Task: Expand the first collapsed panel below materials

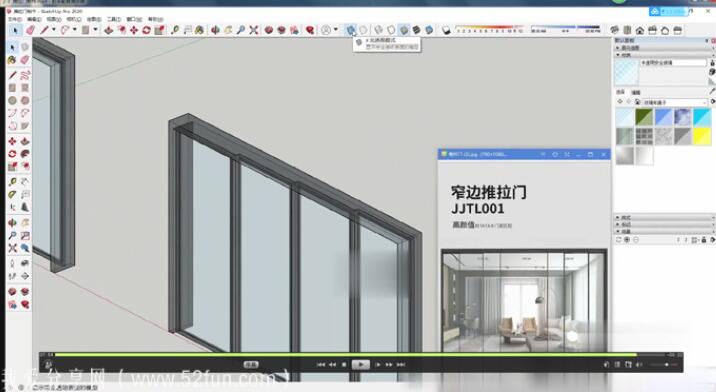Action: point(664,218)
